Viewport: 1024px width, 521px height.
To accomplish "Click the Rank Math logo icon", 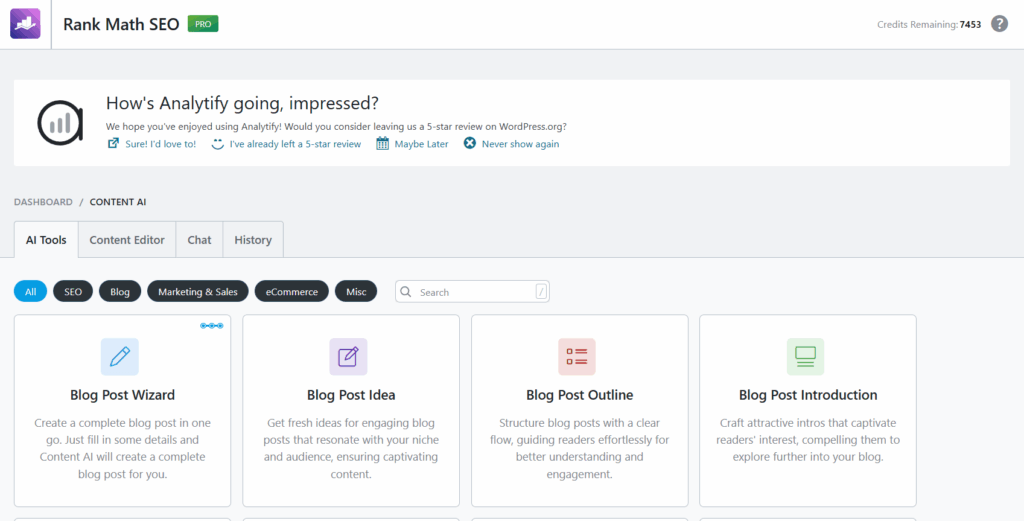I will [25, 24].
